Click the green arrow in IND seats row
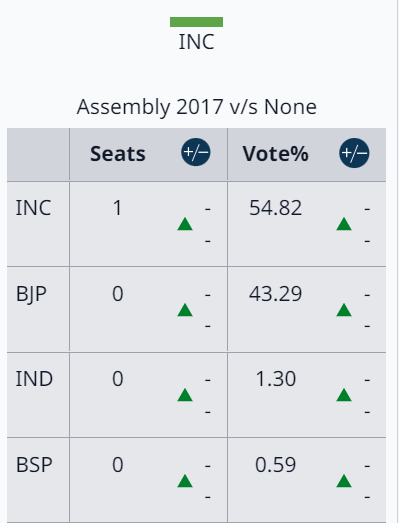Screen dimensions: 399x523 [x=185, y=395]
